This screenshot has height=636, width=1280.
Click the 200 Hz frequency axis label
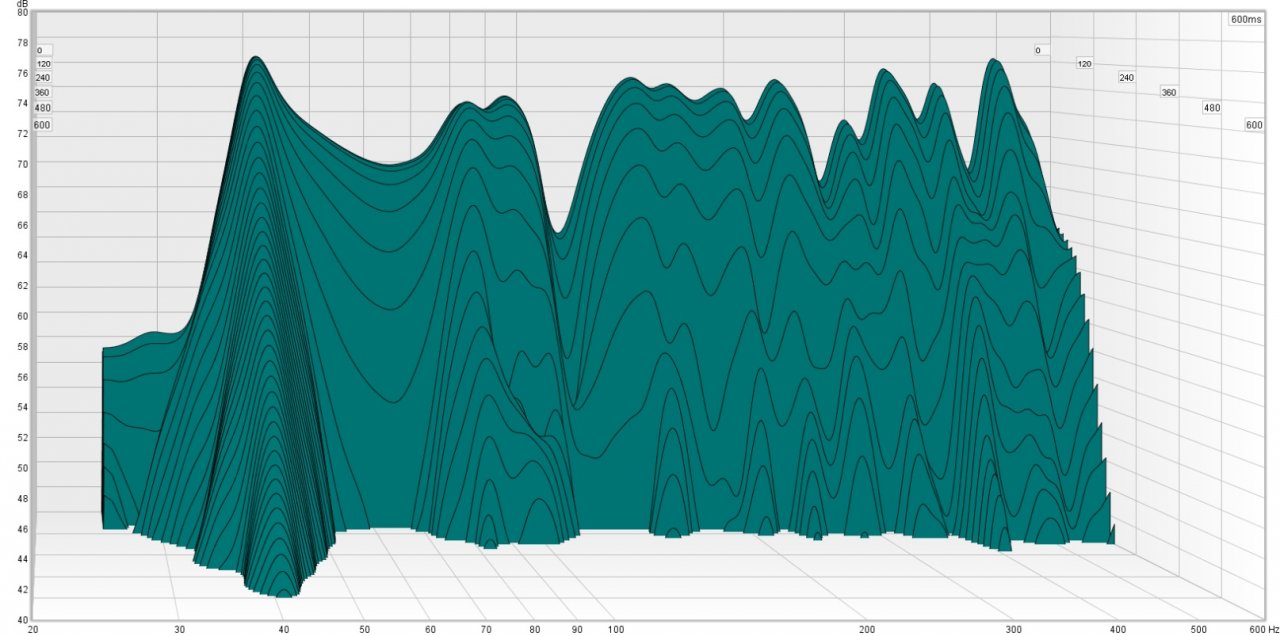tap(867, 630)
